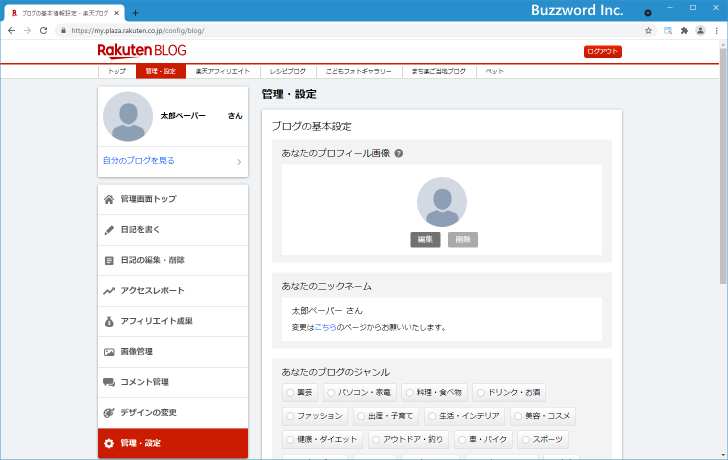The height and width of the screenshot is (460, 728).
Task: Select the 園芸 genre radio button
Action: (290, 393)
